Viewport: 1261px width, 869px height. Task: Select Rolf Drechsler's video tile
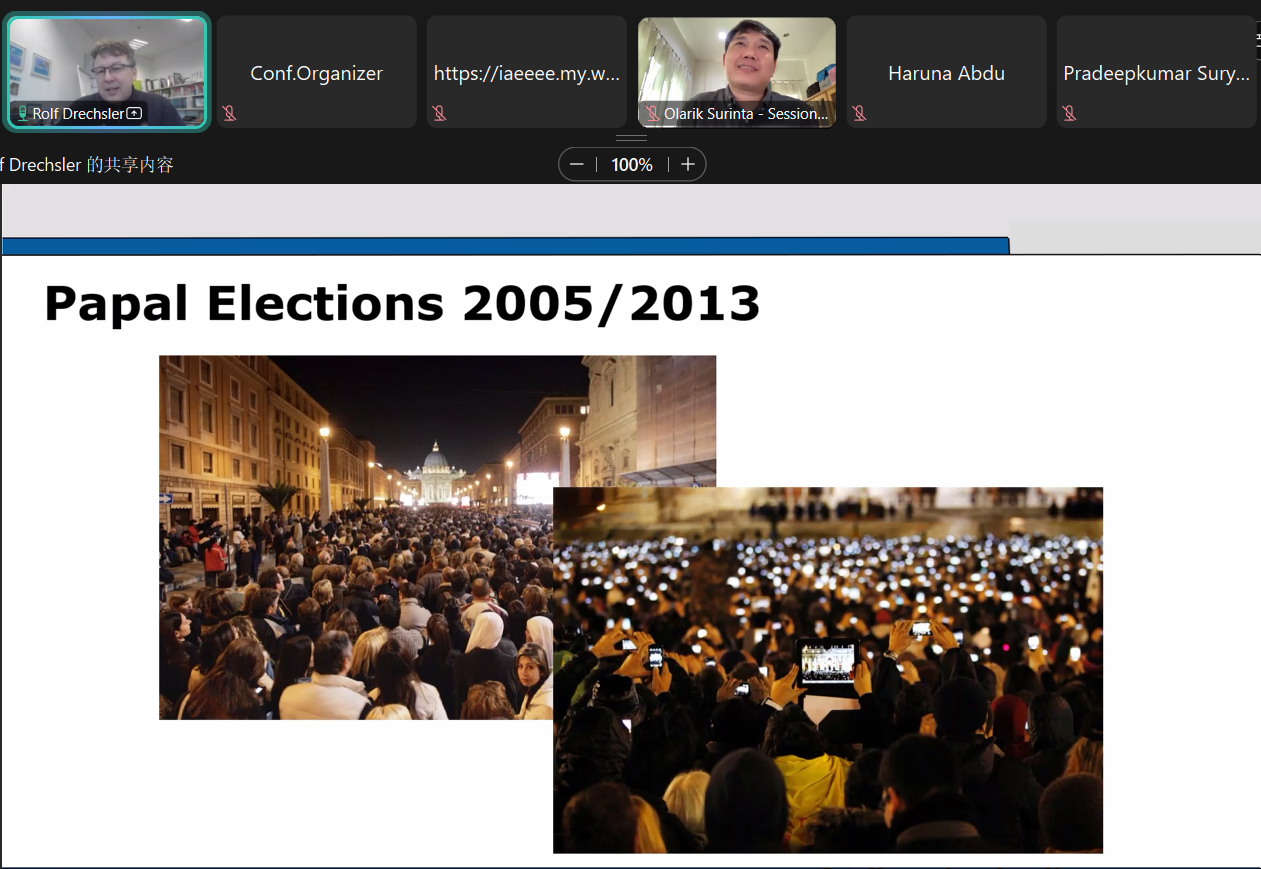[x=108, y=72]
